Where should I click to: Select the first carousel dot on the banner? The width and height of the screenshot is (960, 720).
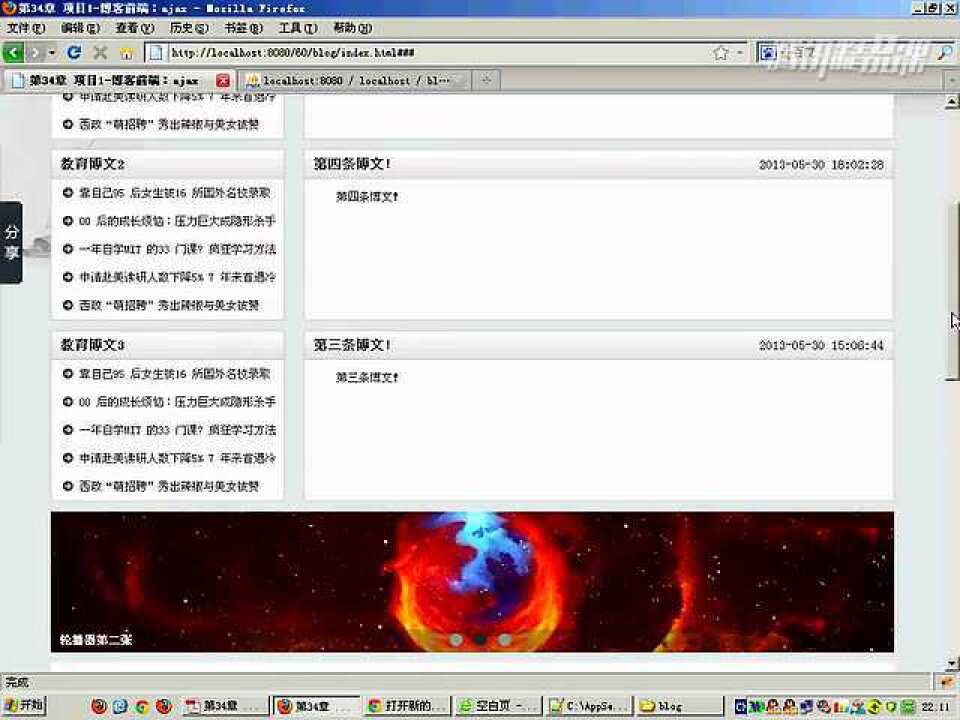click(x=456, y=640)
